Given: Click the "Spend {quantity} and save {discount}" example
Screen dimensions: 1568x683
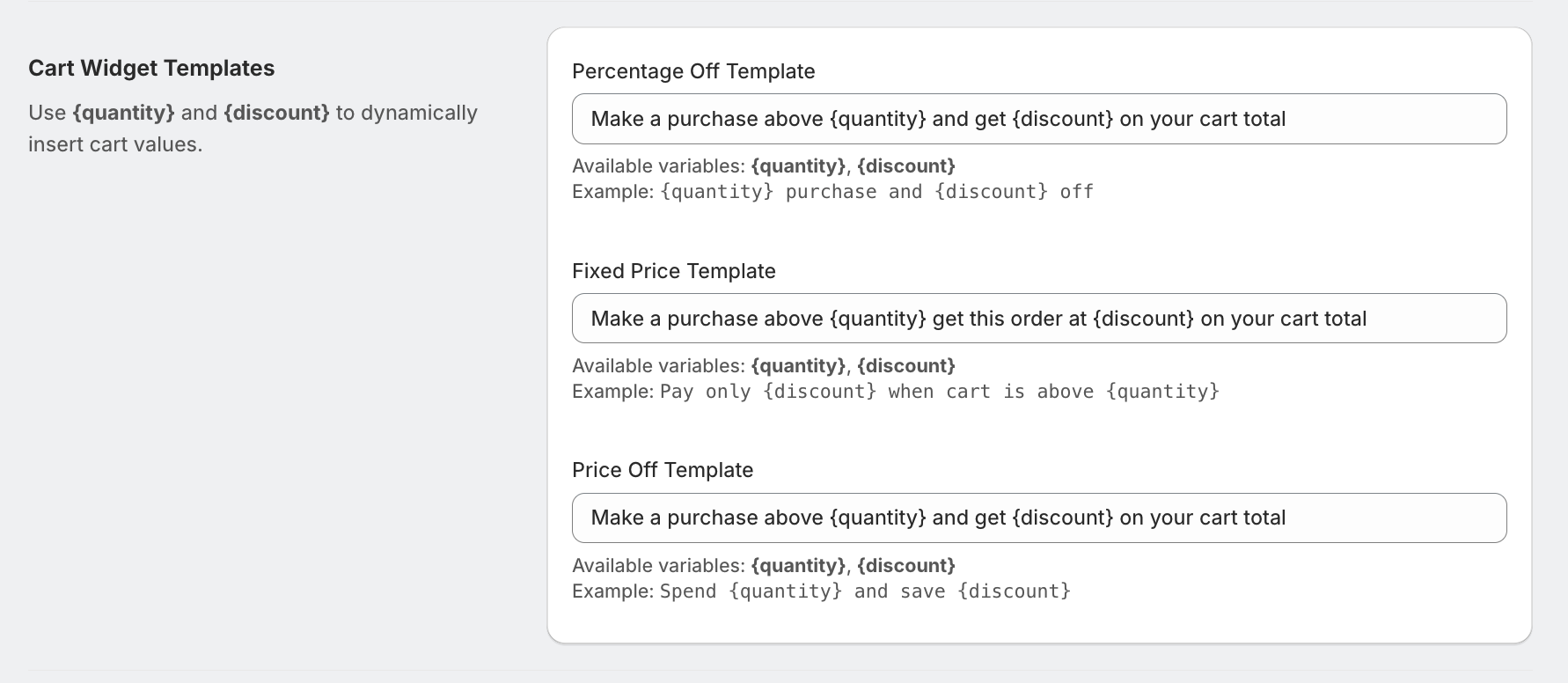Looking at the screenshot, I should (x=865, y=591).
